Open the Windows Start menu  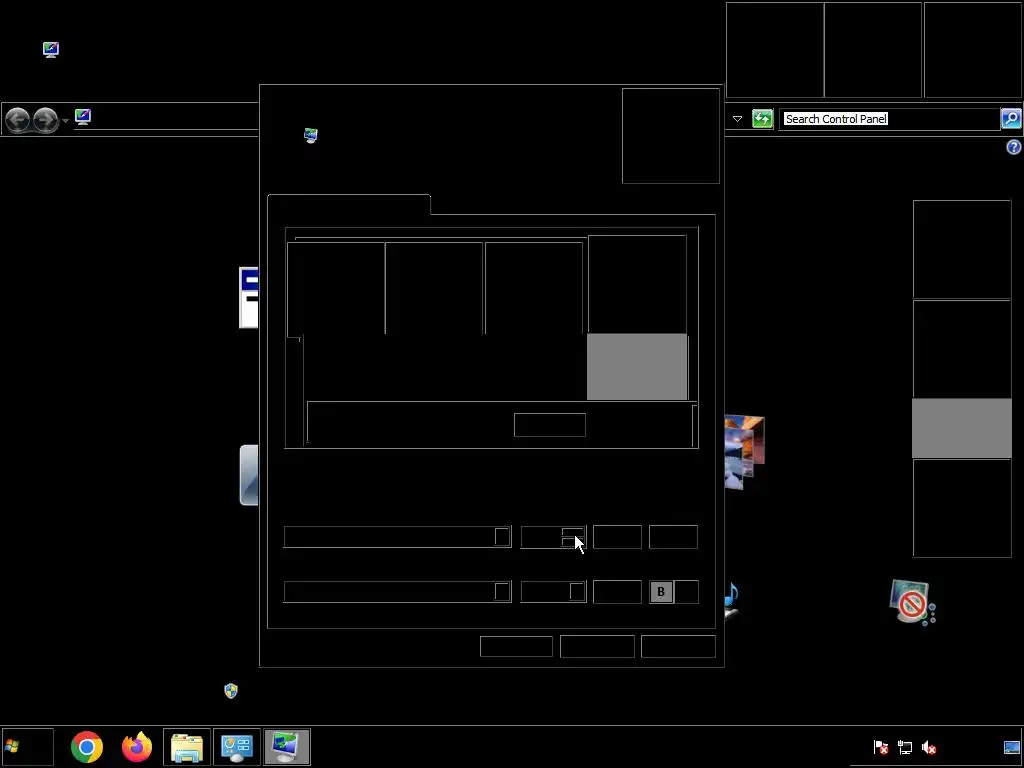(x=27, y=746)
